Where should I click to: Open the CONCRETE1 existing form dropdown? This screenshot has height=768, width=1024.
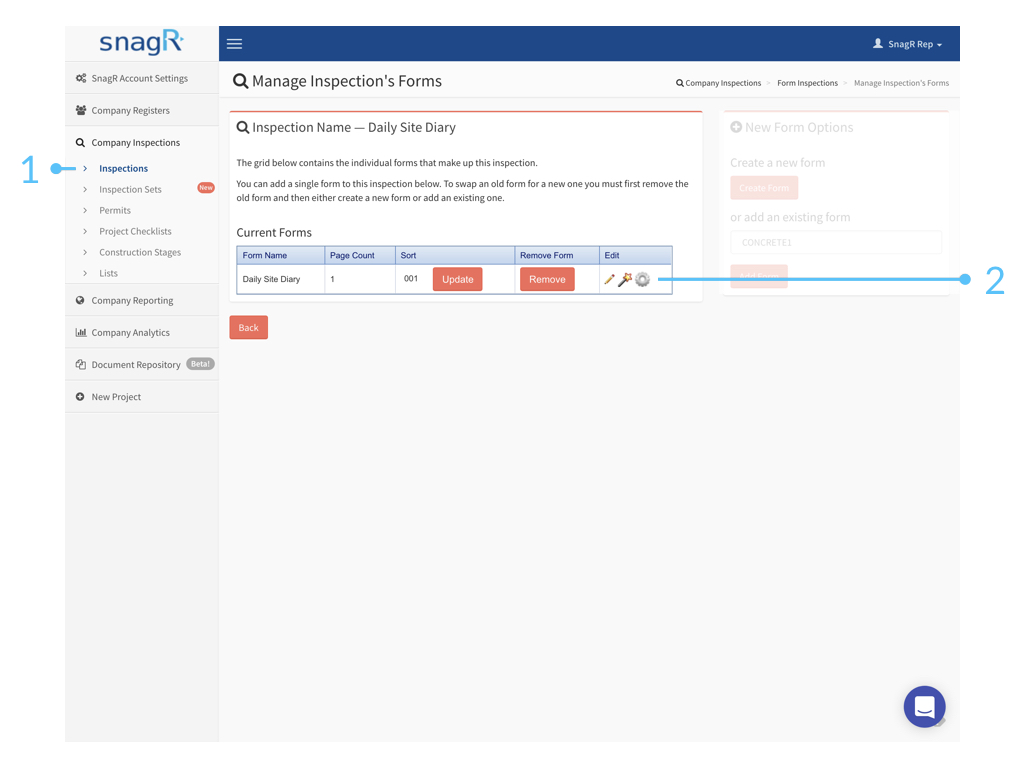[x=836, y=242]
